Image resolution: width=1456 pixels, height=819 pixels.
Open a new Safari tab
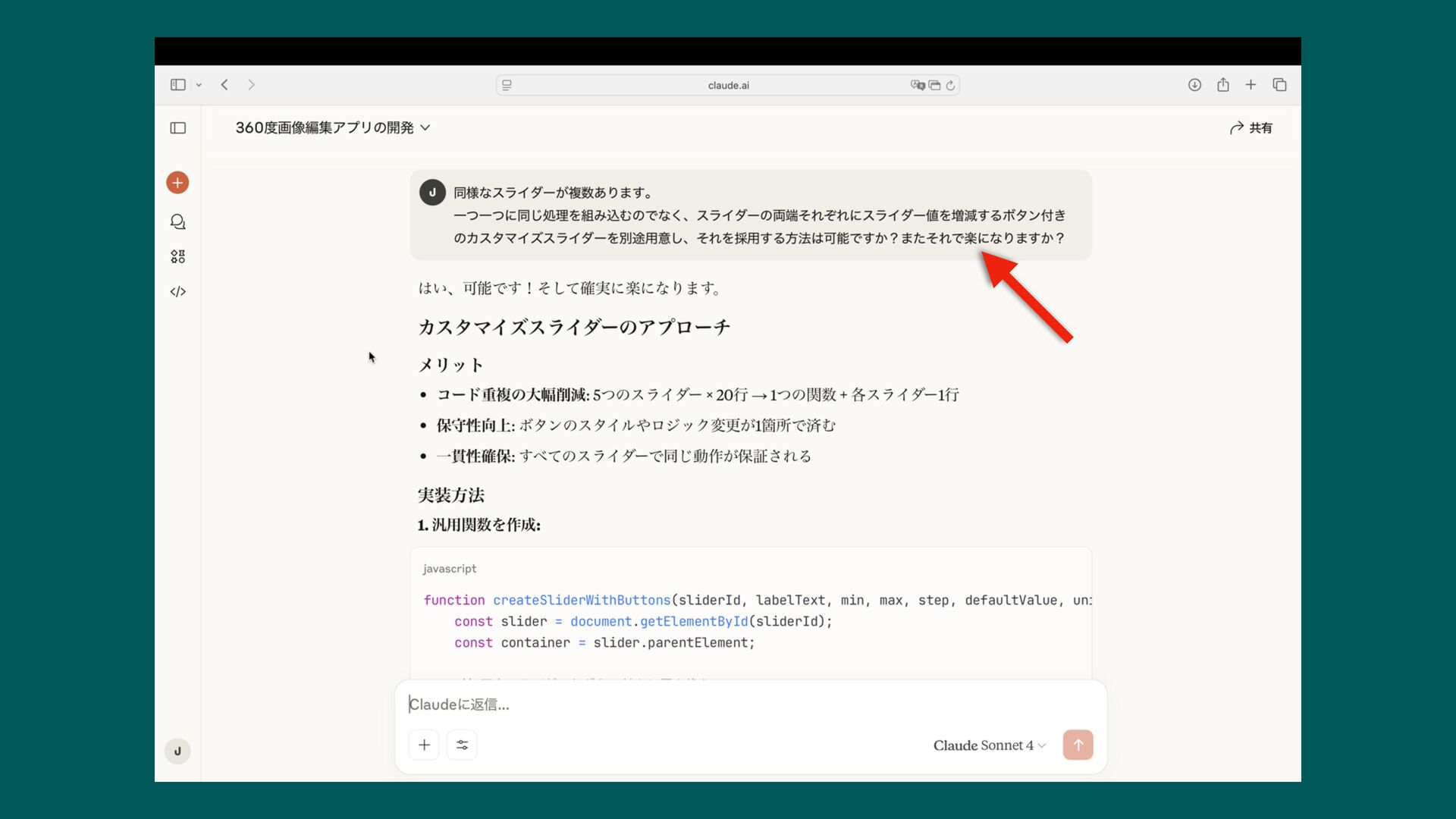[x=1250, y=85]
